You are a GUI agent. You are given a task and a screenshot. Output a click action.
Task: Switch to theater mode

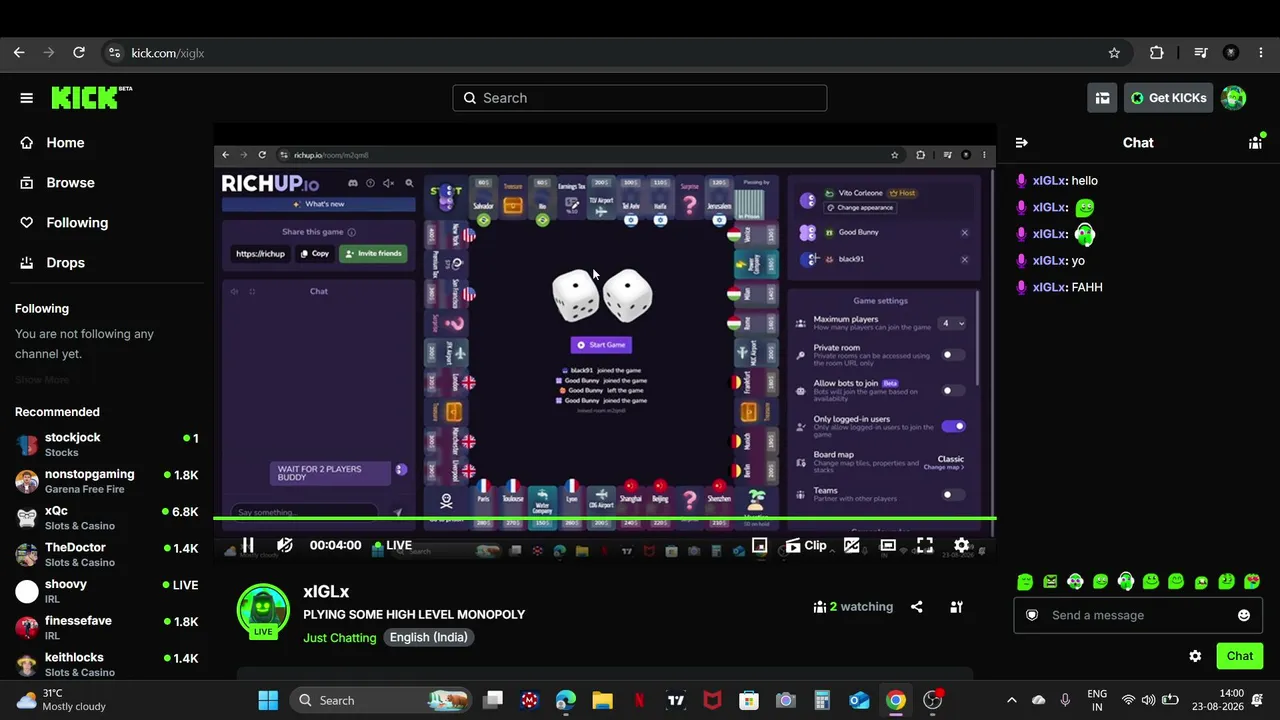[x=888, y=545]
